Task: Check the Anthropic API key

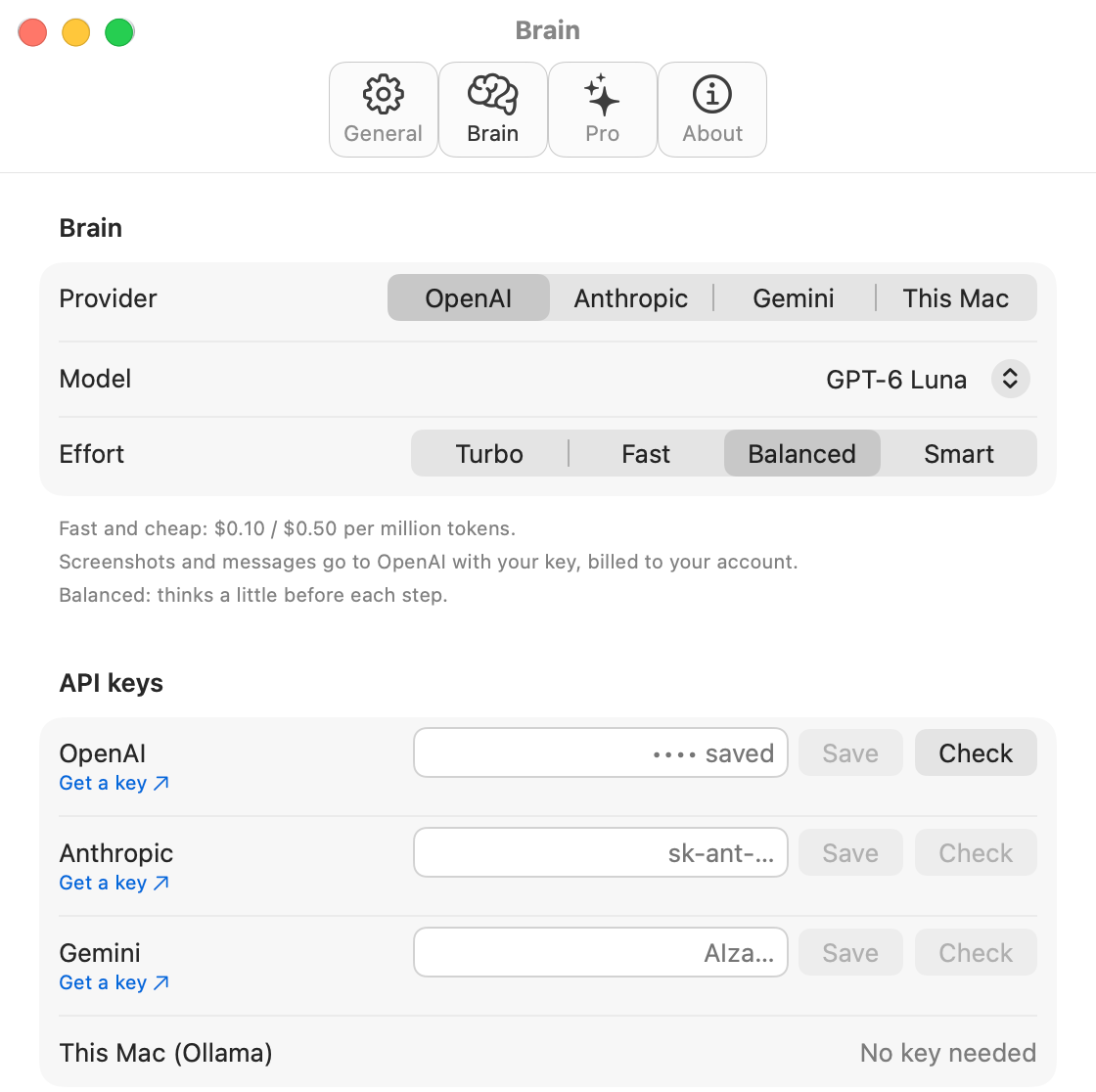Action: (976, 853)
